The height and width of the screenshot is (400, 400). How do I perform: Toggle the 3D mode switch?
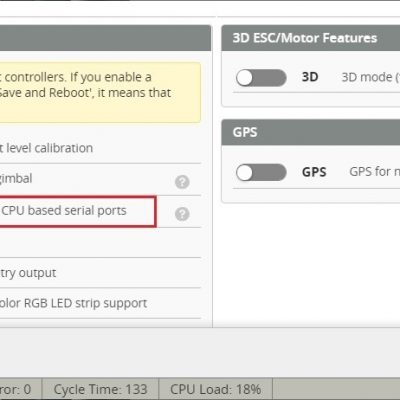click(x=261, y=78)
